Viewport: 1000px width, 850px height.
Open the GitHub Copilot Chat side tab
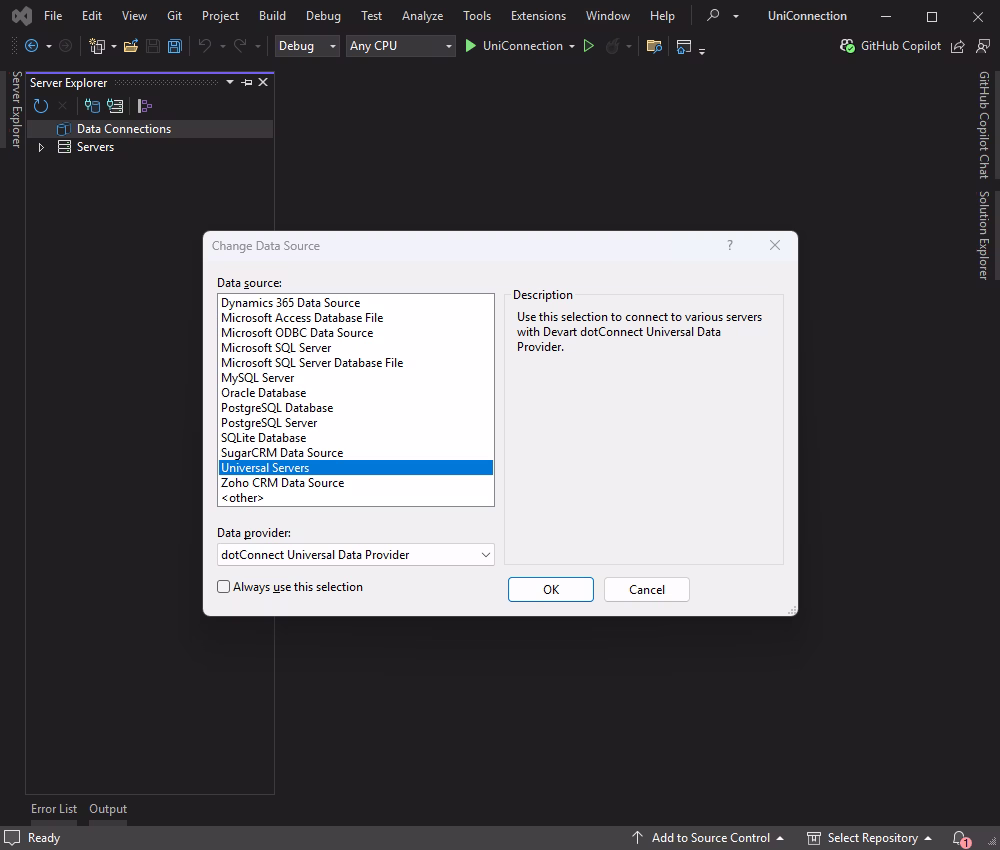click(x=984, y=125)
